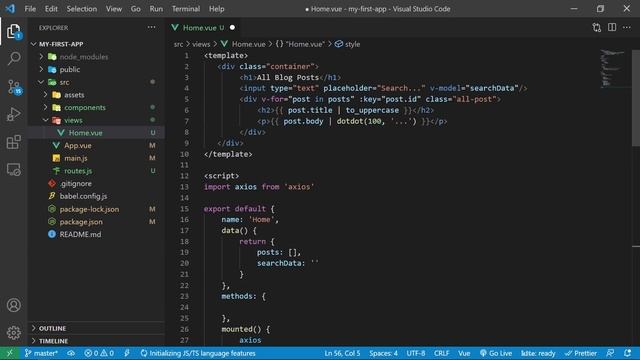Click Explorer views and more actions ellipsis
Screen dimensions: 640x360
tap(151, 27)
